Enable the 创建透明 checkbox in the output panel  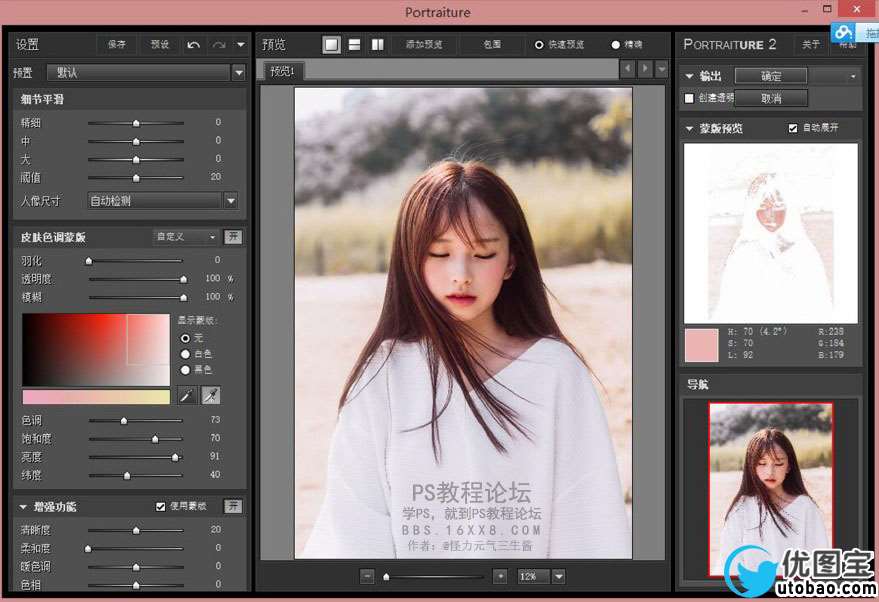pyautogui.click(x=689, y=98)
